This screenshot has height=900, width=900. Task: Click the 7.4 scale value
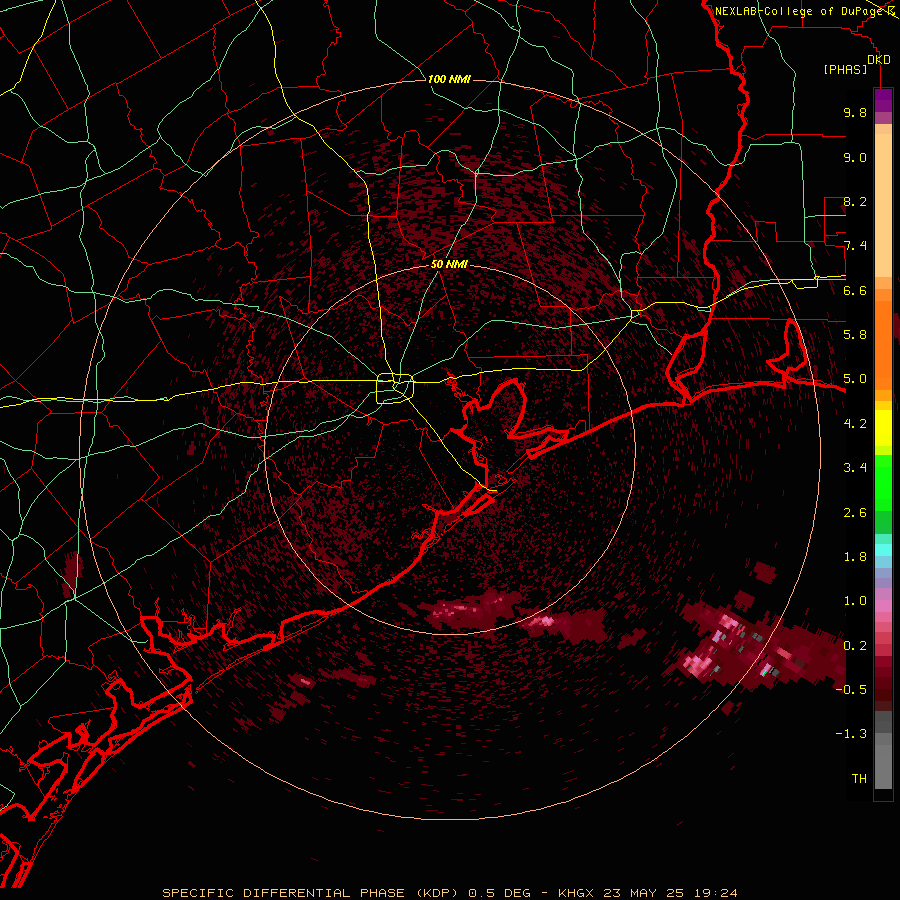coord(855,246)
